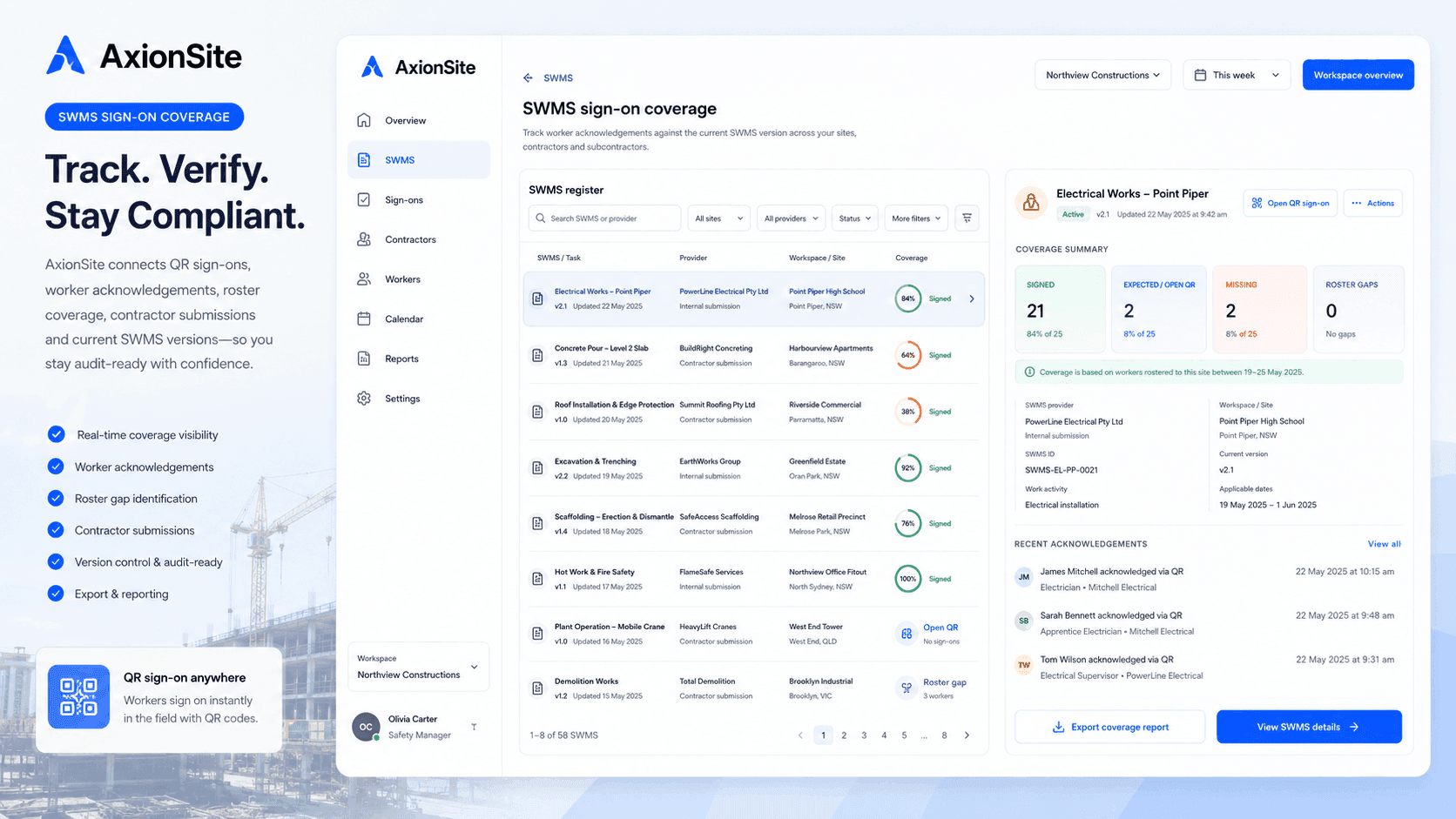Screen dimensions: 1456x819
Task: Click the Roster gap identification check mark
Action: [56, 498]
